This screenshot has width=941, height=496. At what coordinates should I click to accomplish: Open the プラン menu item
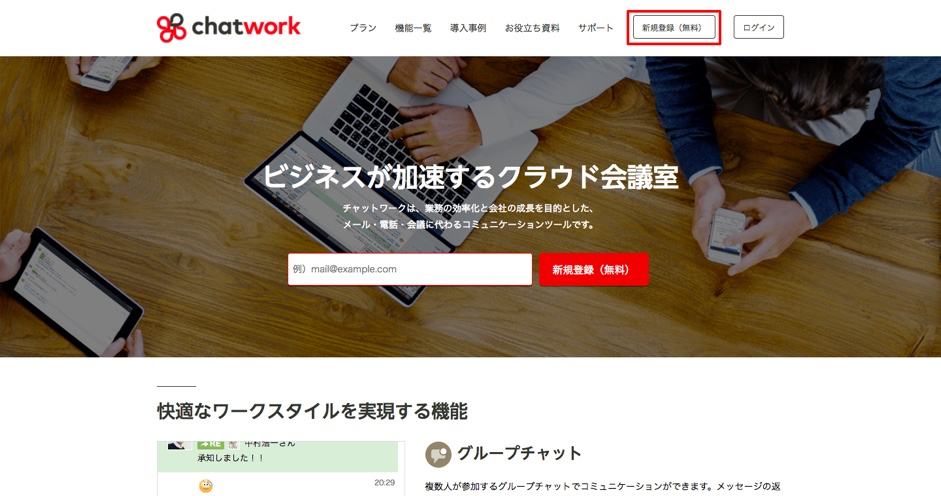[363, 28]
